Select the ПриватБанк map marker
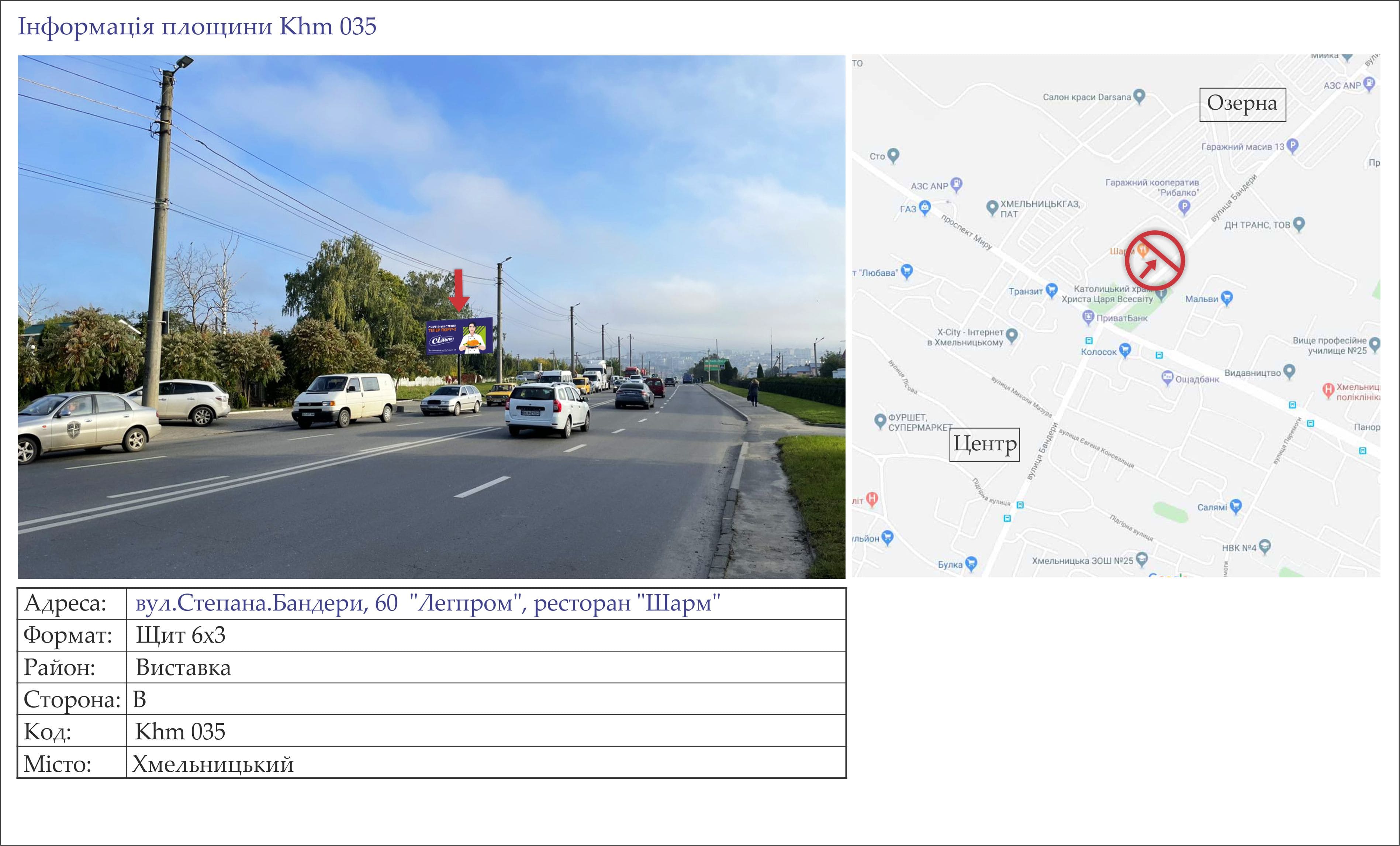The height and width of the screenshot is (846, 1400). click(x=1088, y=317)
